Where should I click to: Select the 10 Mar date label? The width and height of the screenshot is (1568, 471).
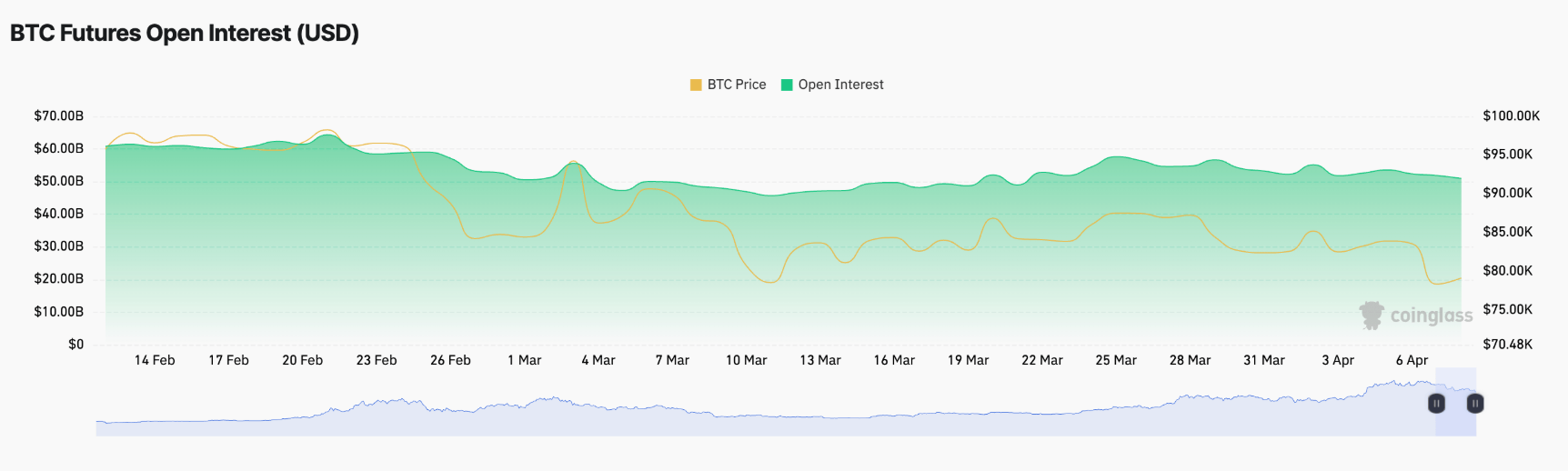tap(746, 360)
